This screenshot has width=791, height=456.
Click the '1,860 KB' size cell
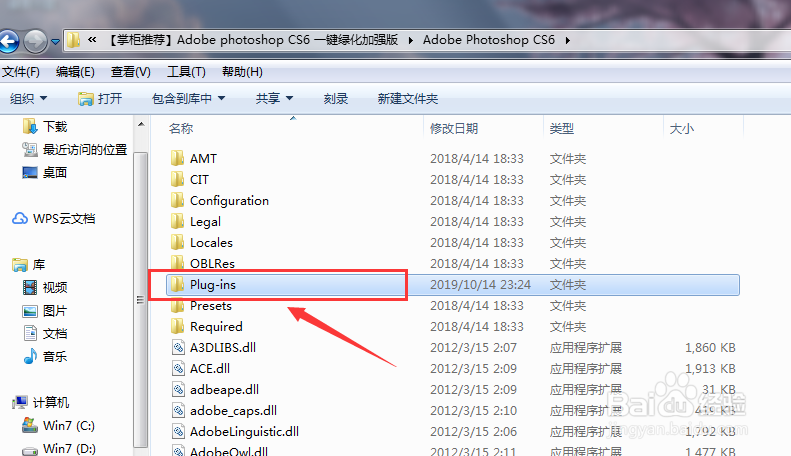point(710,348)
